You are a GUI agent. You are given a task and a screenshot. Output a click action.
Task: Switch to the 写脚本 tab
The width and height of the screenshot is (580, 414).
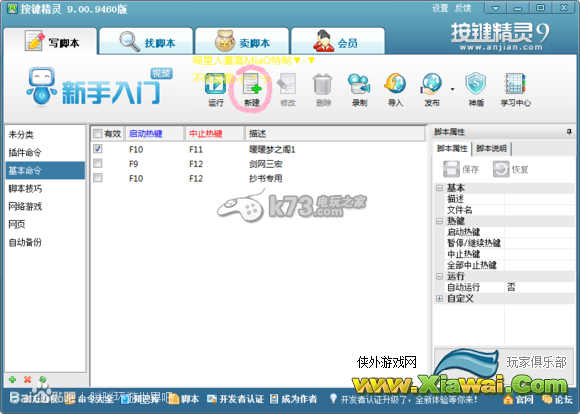51,41
